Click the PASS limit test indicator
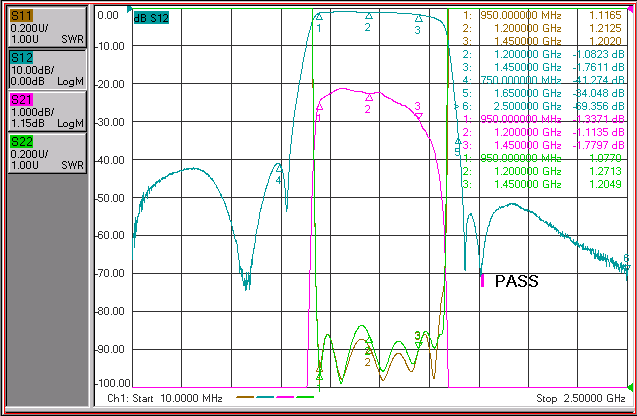This screenshot has width=637, height=416. (x=516, y=281)
